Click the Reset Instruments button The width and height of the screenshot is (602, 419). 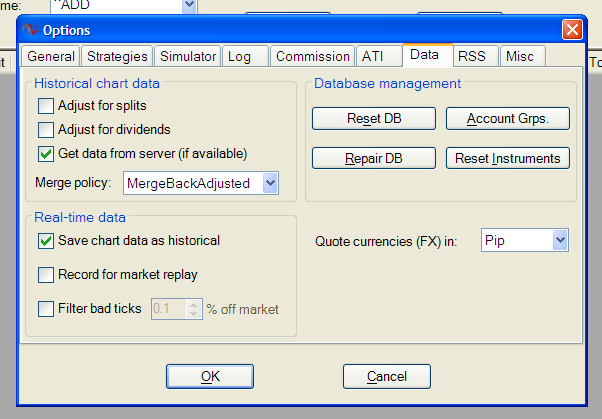pyautogui.click(x=508, y=158)
